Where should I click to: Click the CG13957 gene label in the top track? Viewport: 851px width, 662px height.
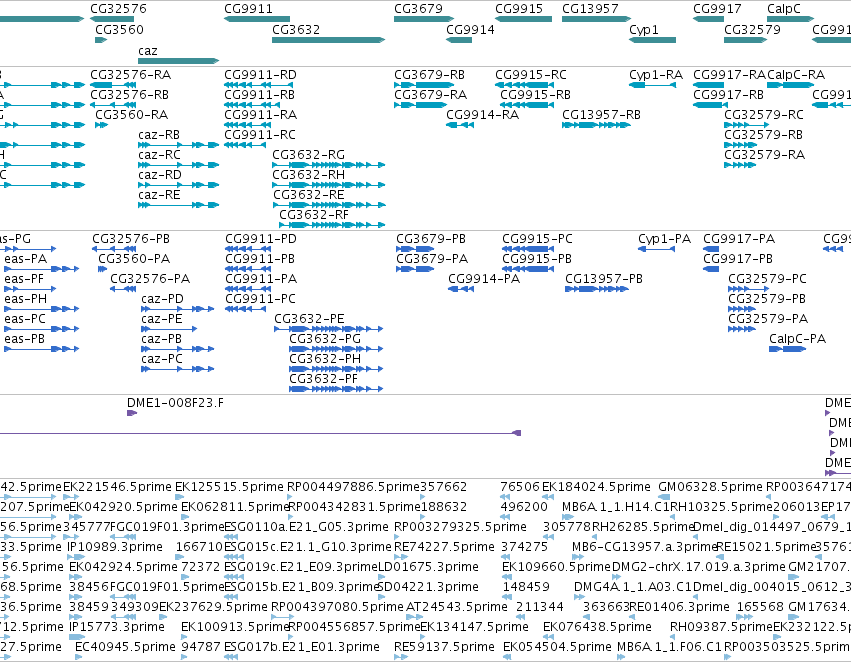(x=590, y=9)
